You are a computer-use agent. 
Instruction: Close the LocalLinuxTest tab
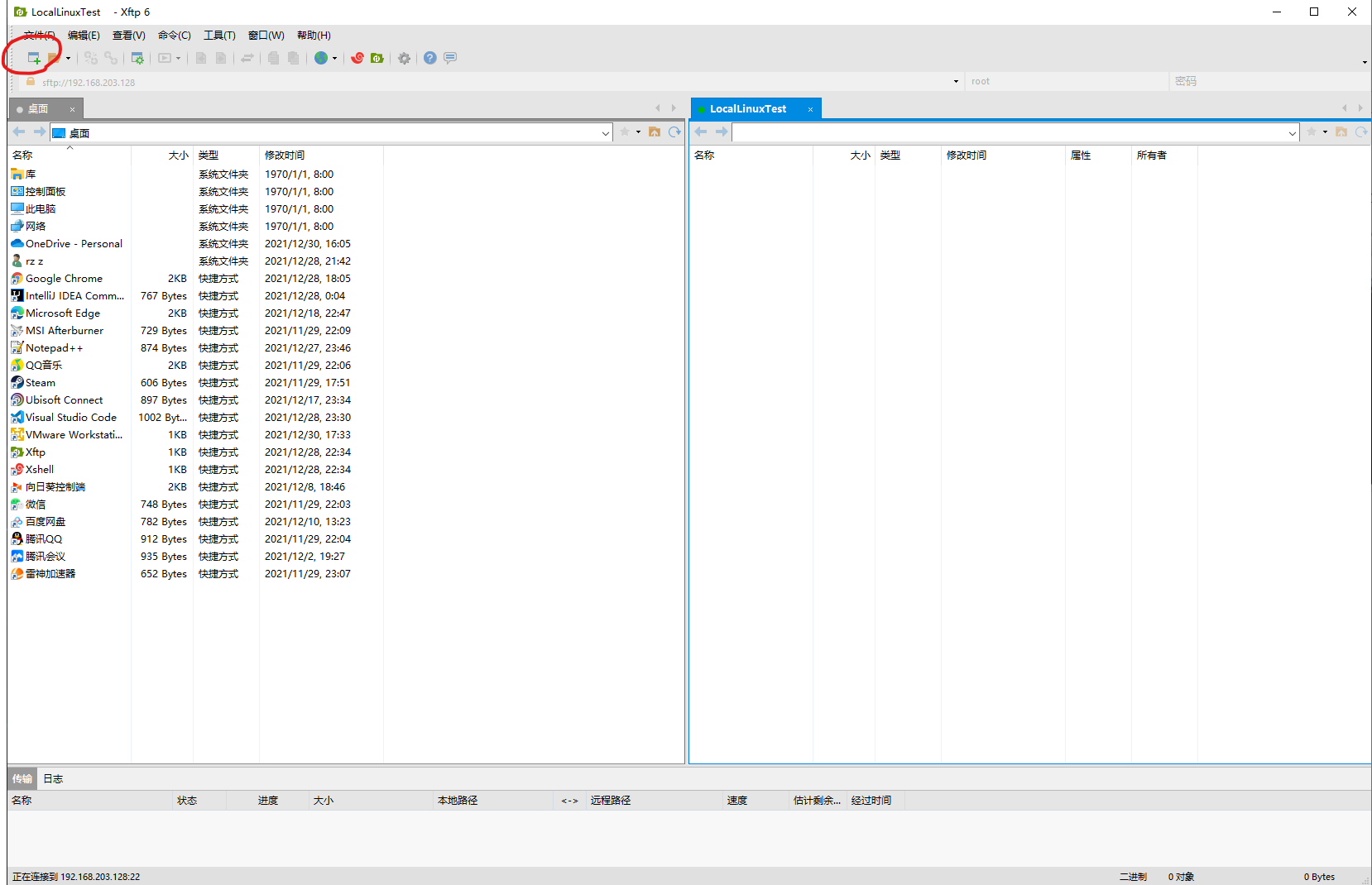pyautogui.click(x=810, y=109)
